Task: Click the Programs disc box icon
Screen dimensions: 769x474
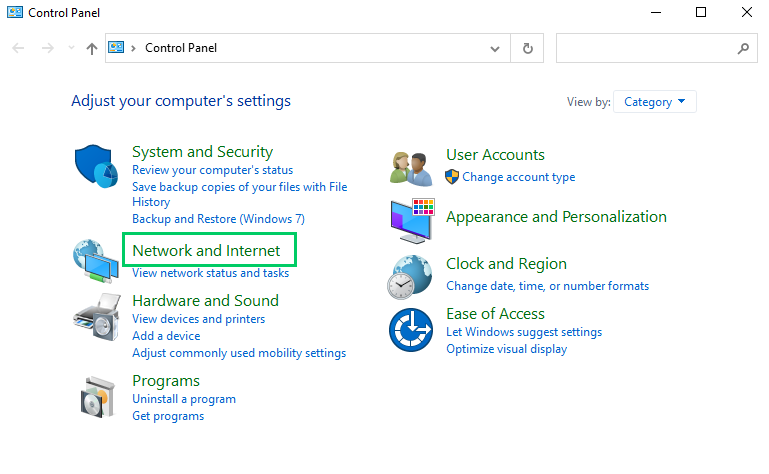Action: click(x=97, y=397)
